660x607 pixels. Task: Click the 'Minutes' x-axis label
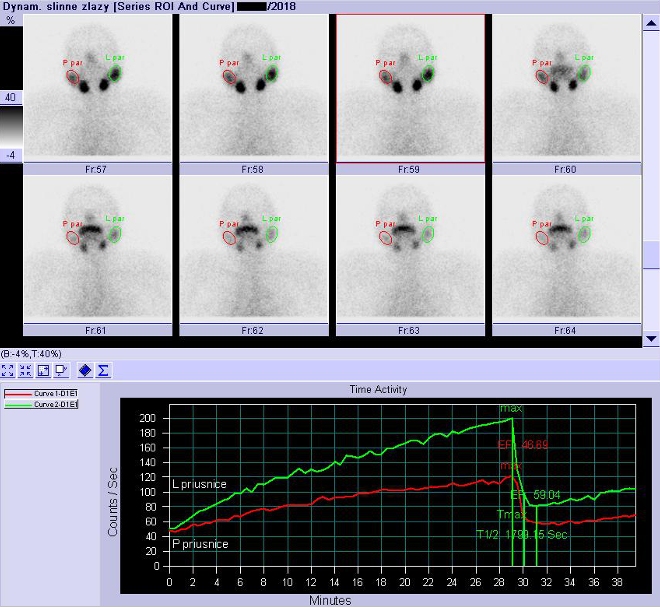330,600
